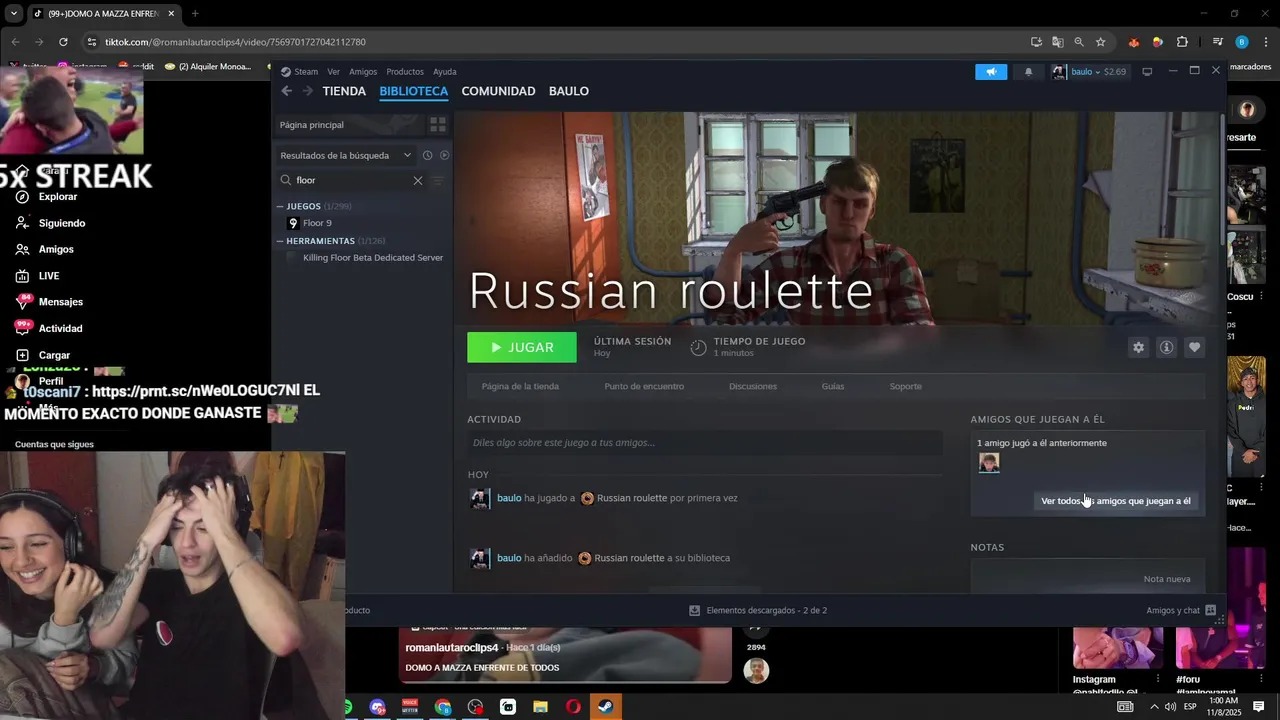Open Opera from the taskbar
The image size is (1280, 720).
pos(573,707)
